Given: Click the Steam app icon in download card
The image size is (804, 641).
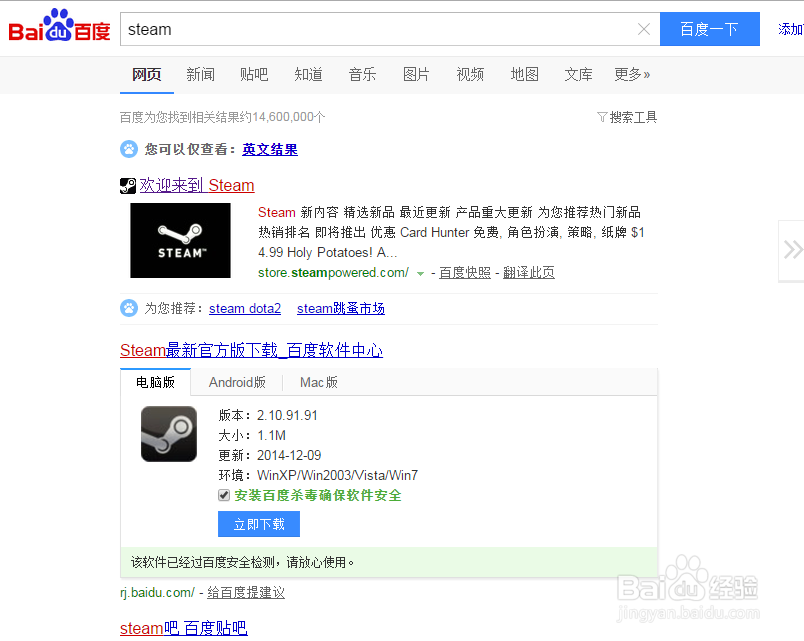Looking at the screenshot, I should tap(169, 434).
